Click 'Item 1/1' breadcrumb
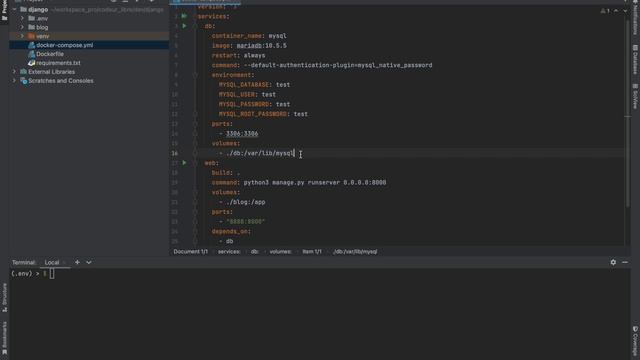This screenshot has width=640, height=360. tap(312, 252)
